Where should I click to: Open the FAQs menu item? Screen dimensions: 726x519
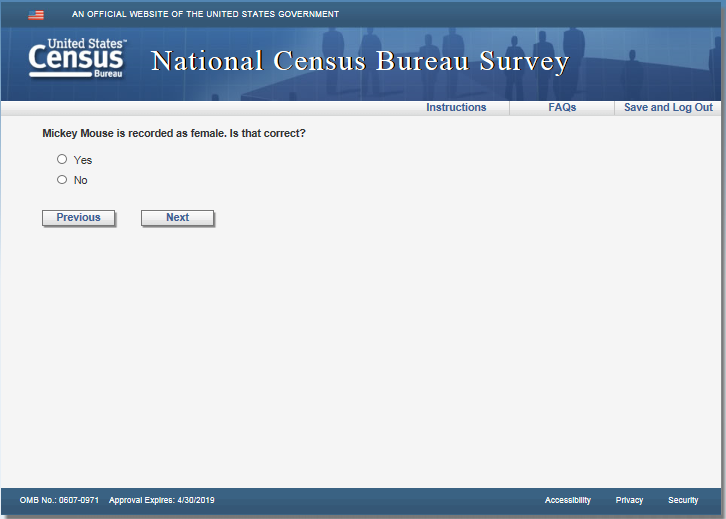pos(562,107)
